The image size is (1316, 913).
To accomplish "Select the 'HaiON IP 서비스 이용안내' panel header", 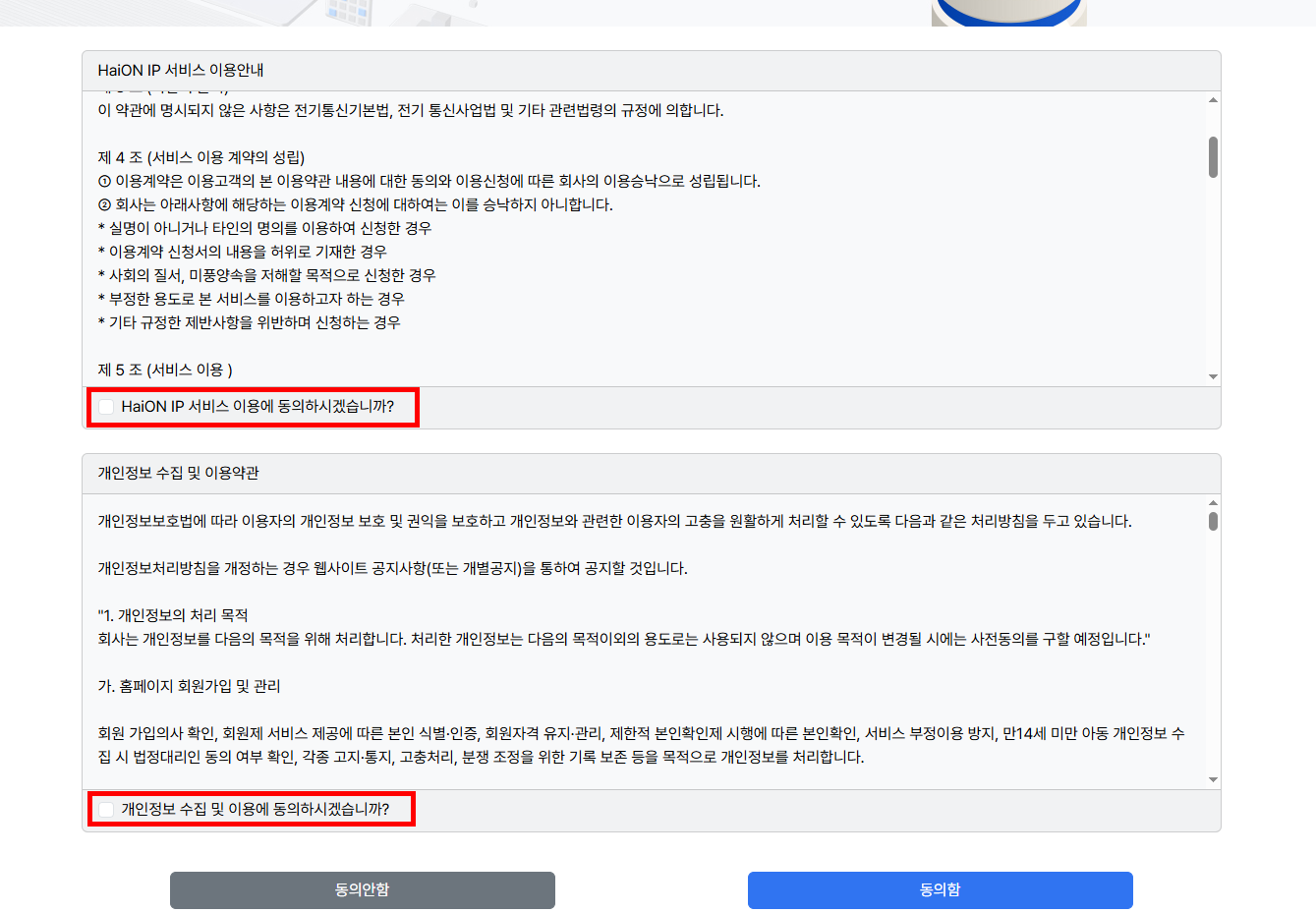I will coord(181,71).
